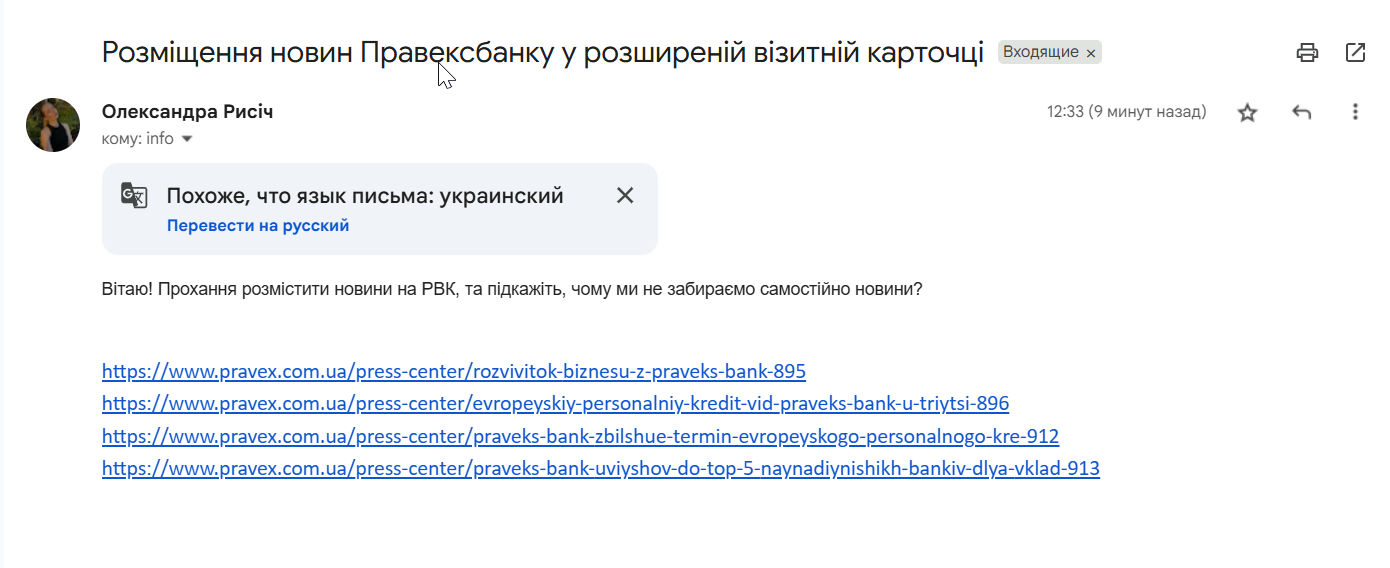Dismiss the language detection banner

click(x=625, y=195)
